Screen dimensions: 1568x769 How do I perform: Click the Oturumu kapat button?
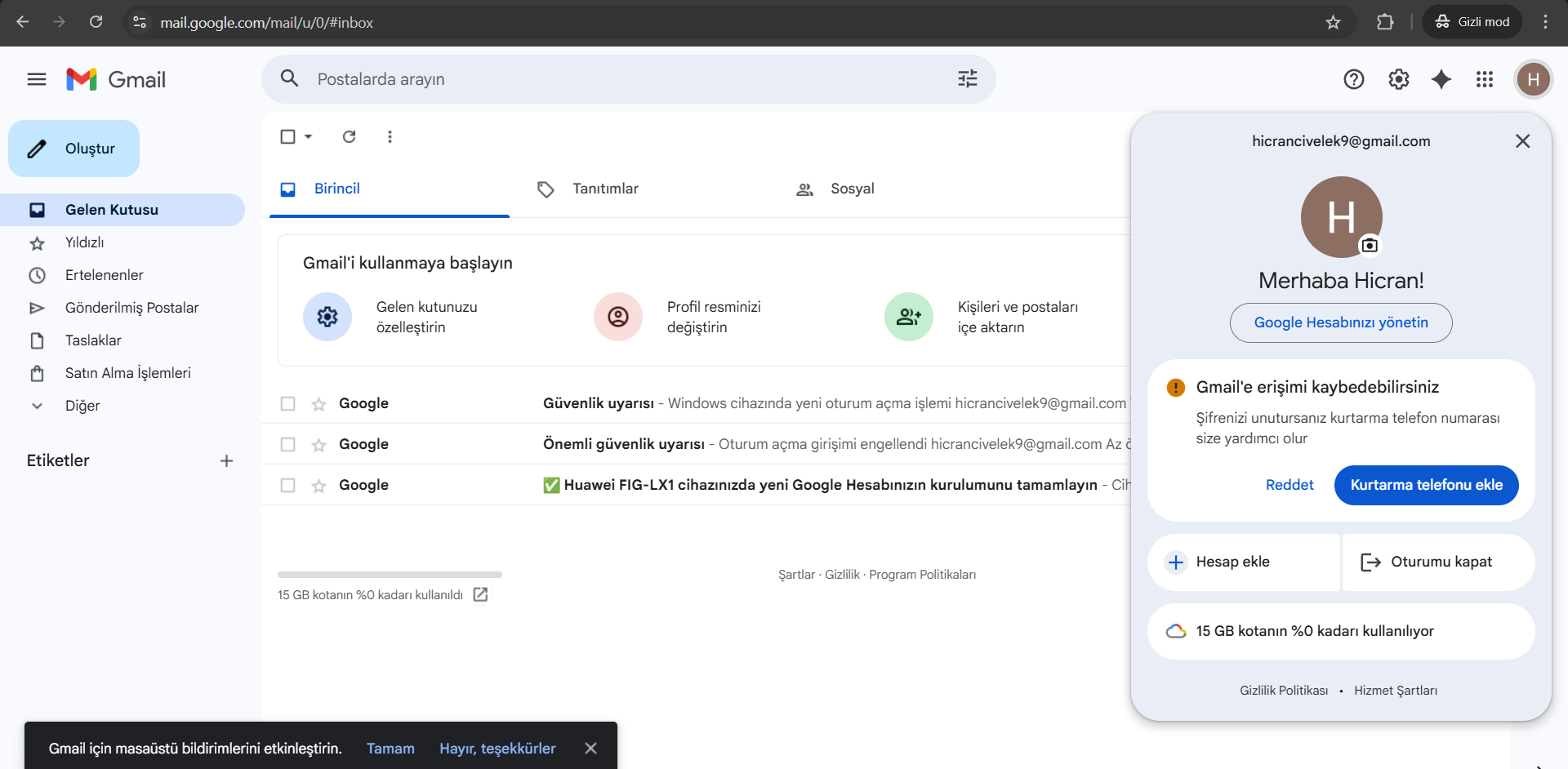[1438, 562]
